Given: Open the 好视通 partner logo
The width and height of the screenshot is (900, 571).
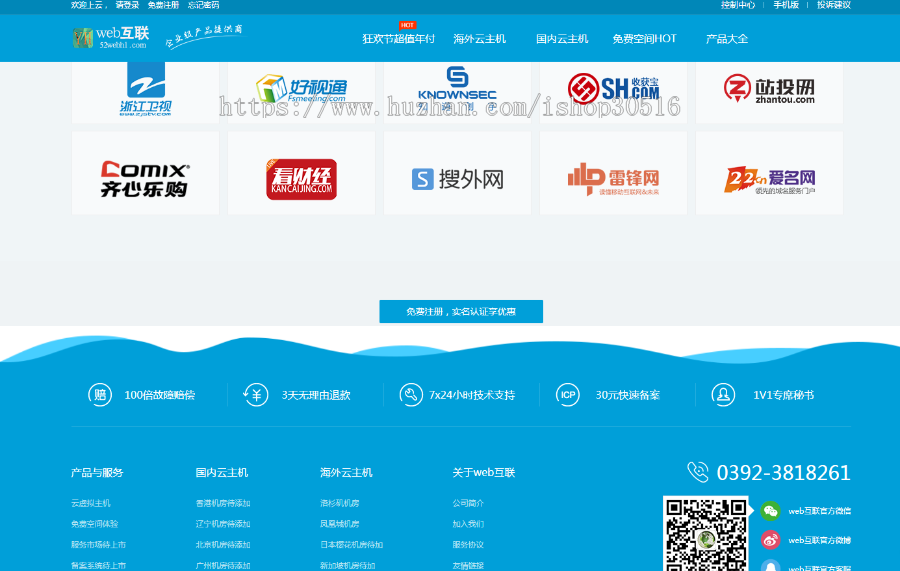Looking at the screenshot, I should [x=301, y=90].
